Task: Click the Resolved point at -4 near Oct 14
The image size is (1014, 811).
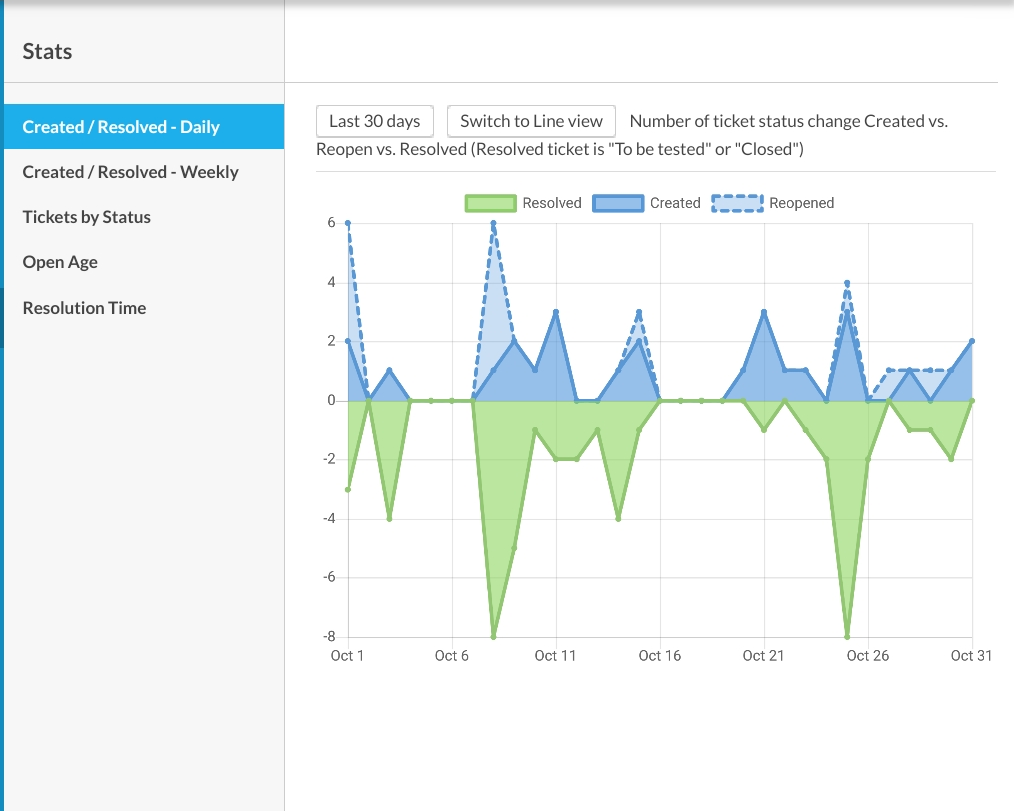Action: point(619,518)
